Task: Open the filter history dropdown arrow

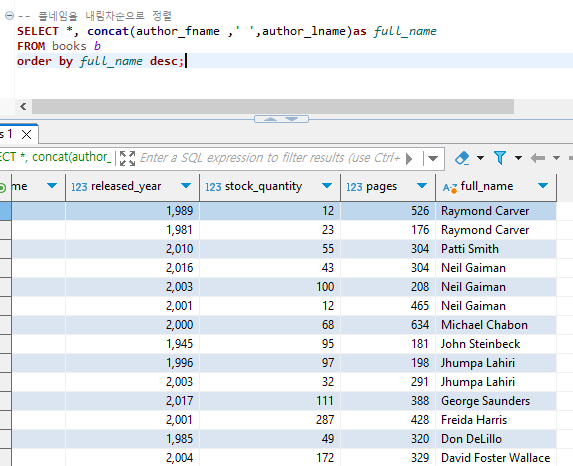Action: (x=433, y=159)
